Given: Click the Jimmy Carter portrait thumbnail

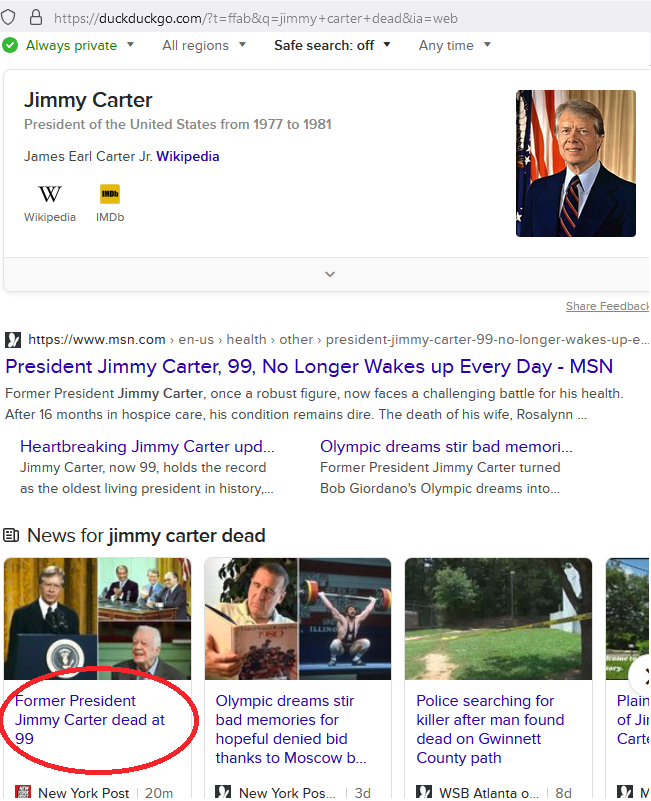Looking at the screenshot, I should (x=576, y=163).
